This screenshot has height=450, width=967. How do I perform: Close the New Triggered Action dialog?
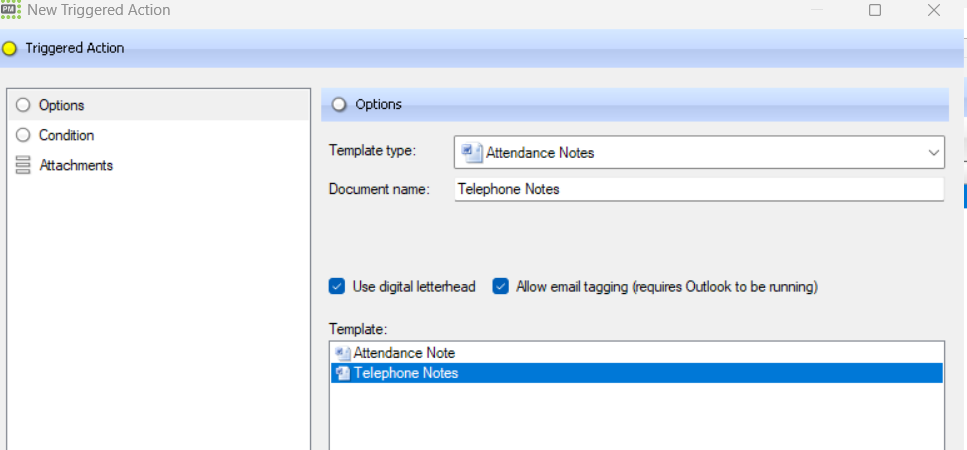click(x=934, y=10)
